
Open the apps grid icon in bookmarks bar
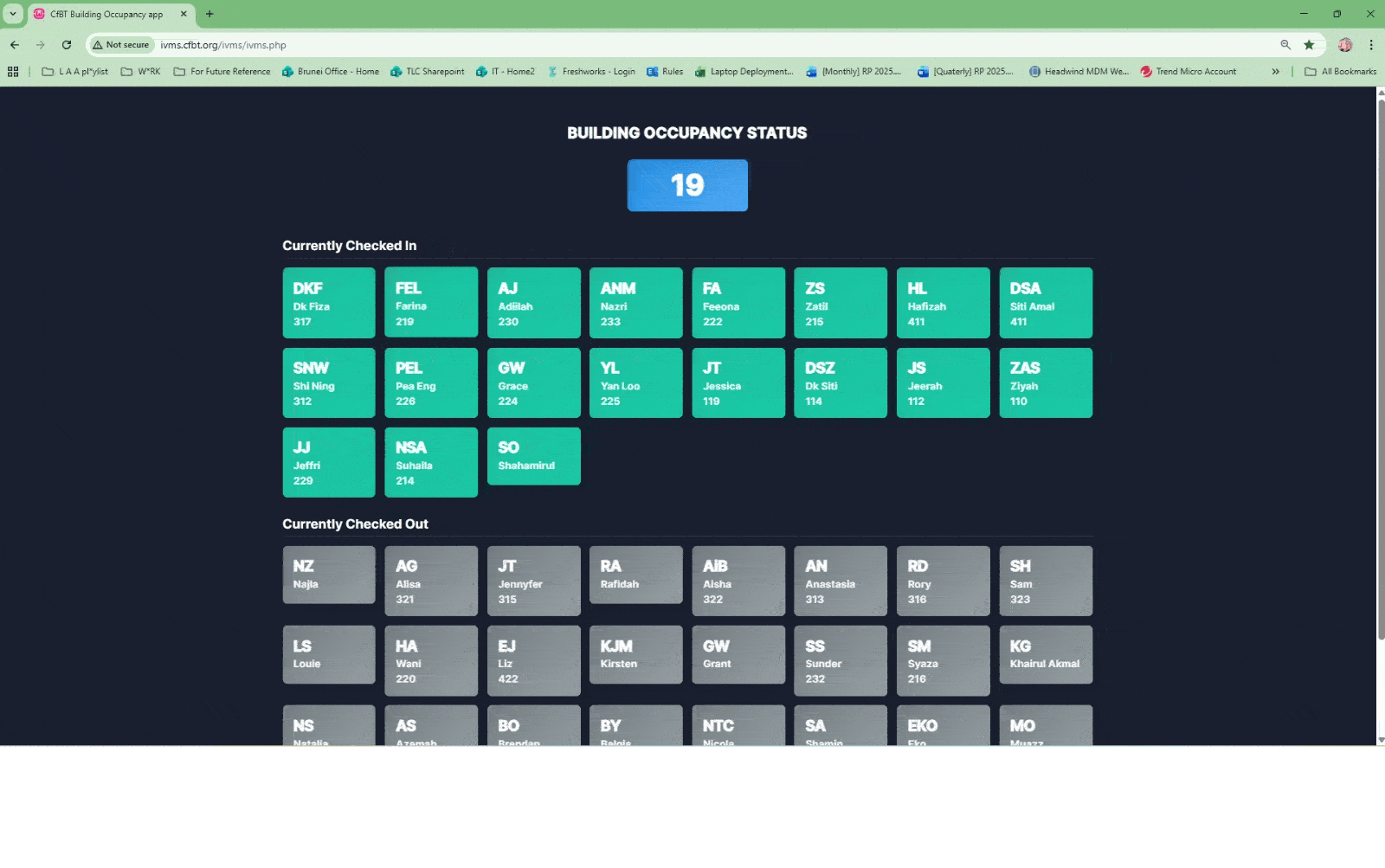click(x=13, y=72)
